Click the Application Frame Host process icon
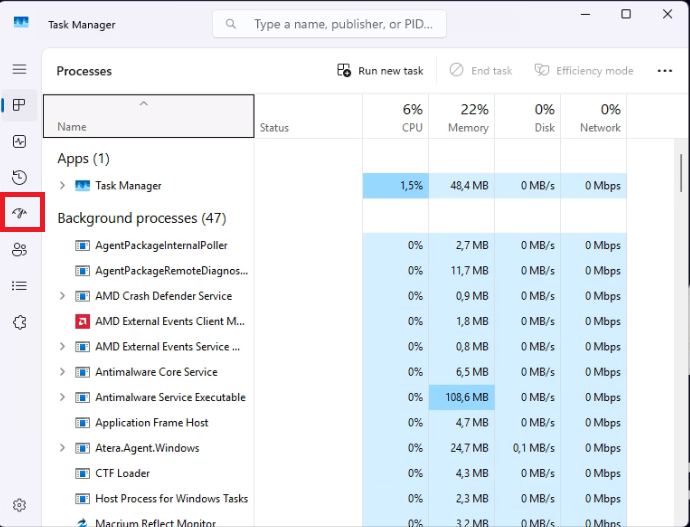690x527 pixels. [x=82, y=423]
